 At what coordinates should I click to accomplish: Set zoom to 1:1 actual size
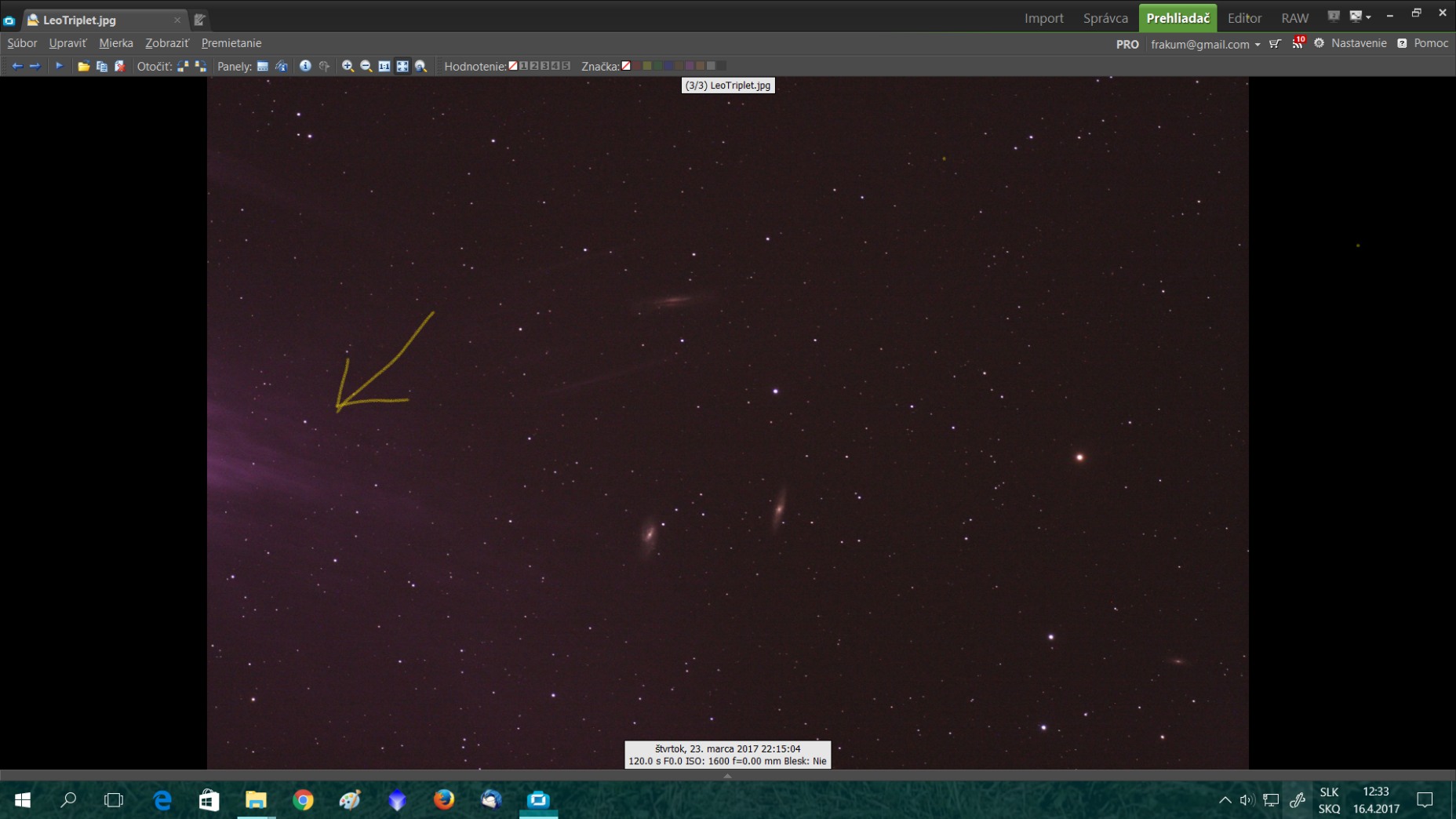(384, 67)
